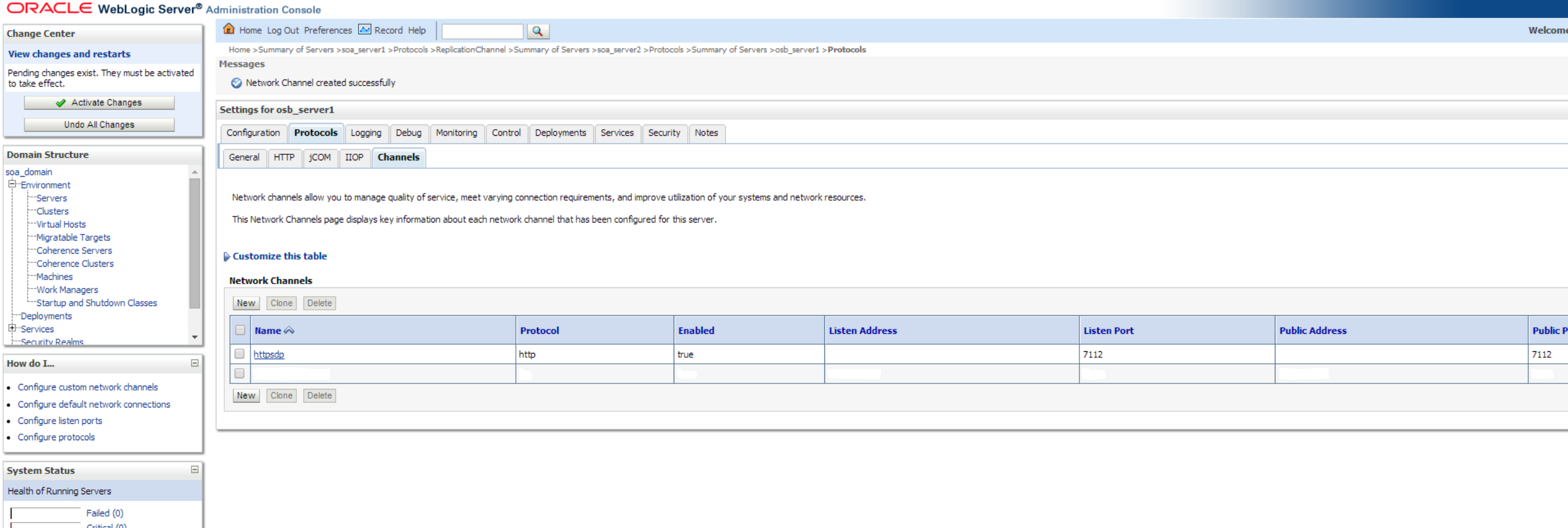This screenshot has width=1568, height=528.
Task: Open Virtual Hosts tree item
Action: tap(61, 225)
